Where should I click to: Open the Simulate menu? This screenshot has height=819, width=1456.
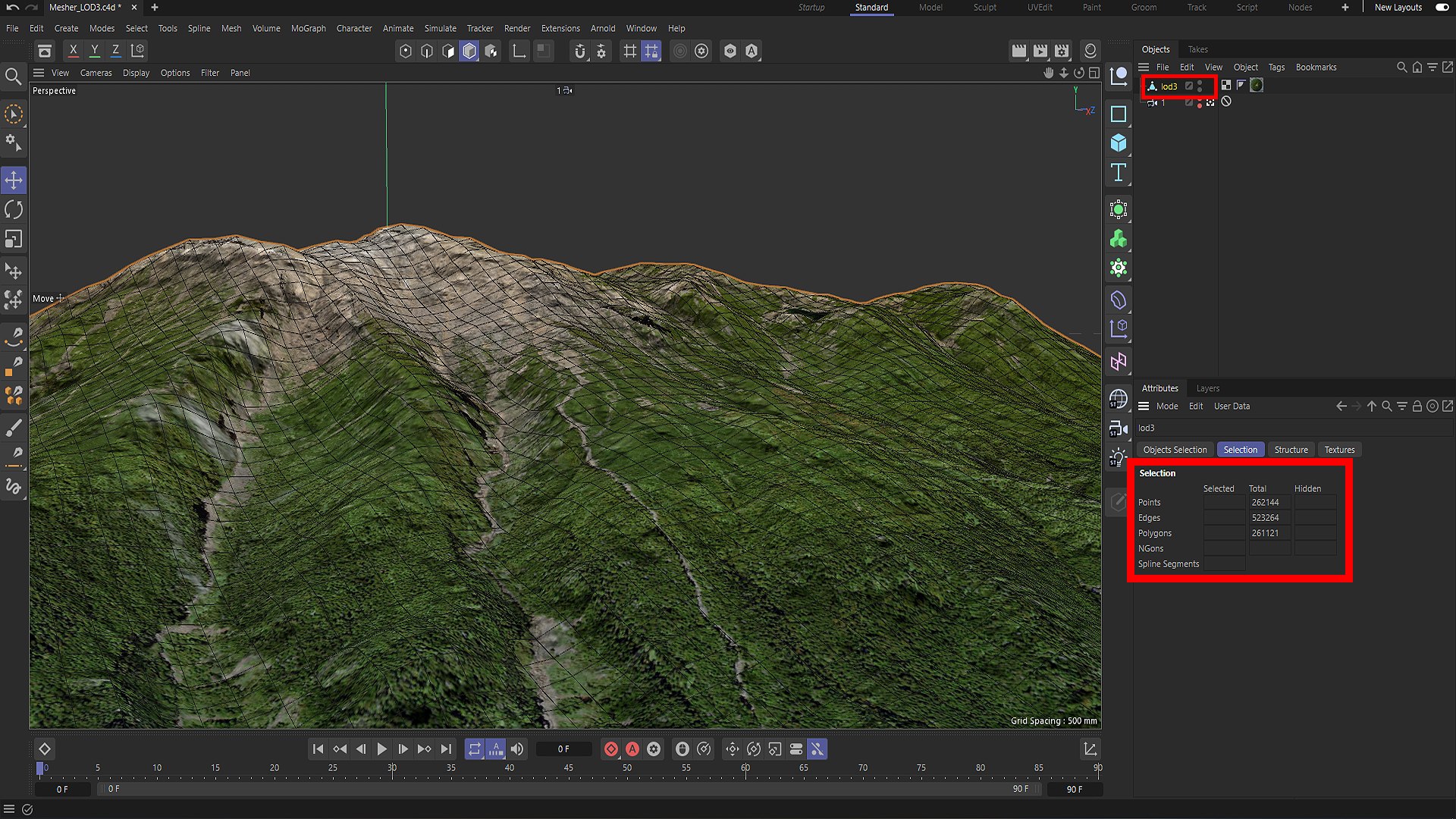coord(440,28)
